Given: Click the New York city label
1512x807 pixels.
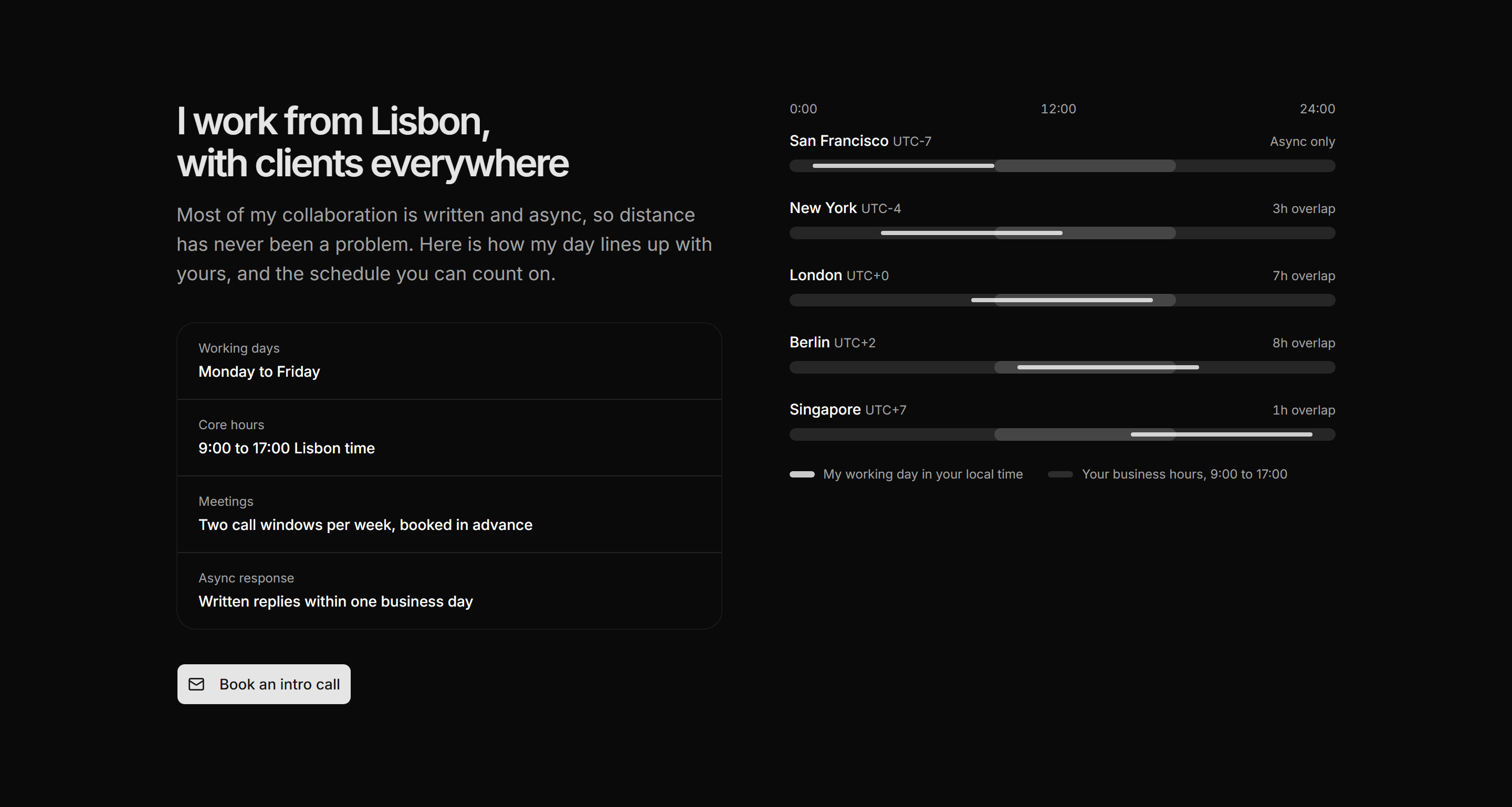Looking at the screenshot, I should pos(823,208).
